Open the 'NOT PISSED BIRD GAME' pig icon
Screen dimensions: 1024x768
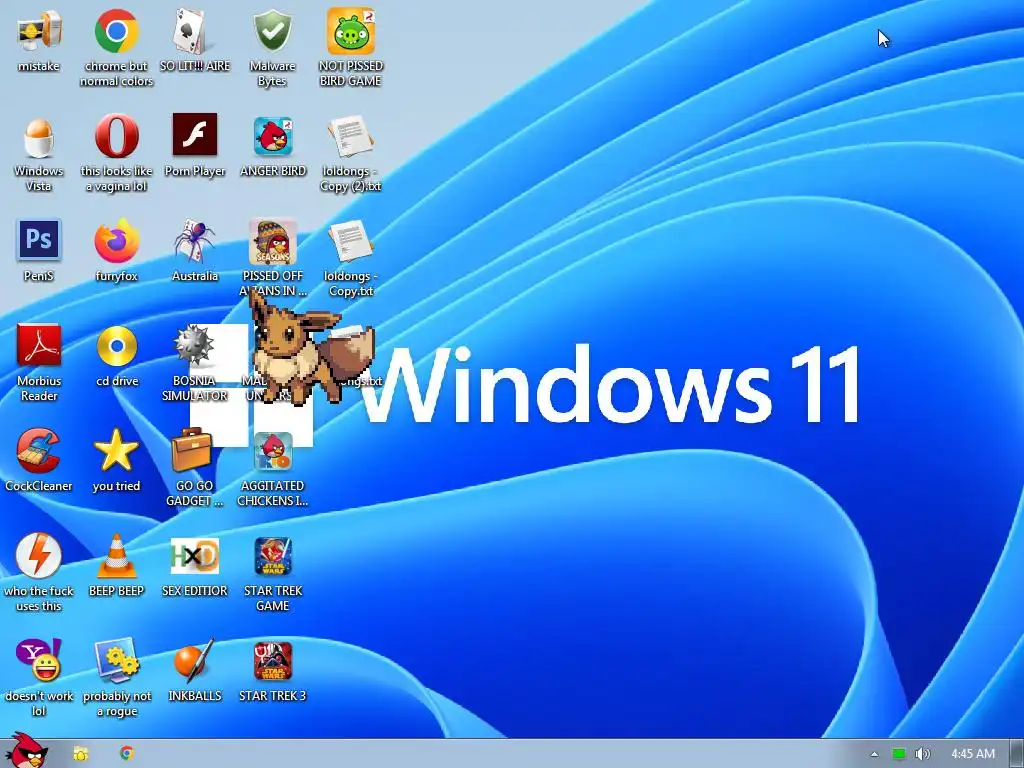pos(351,31)
